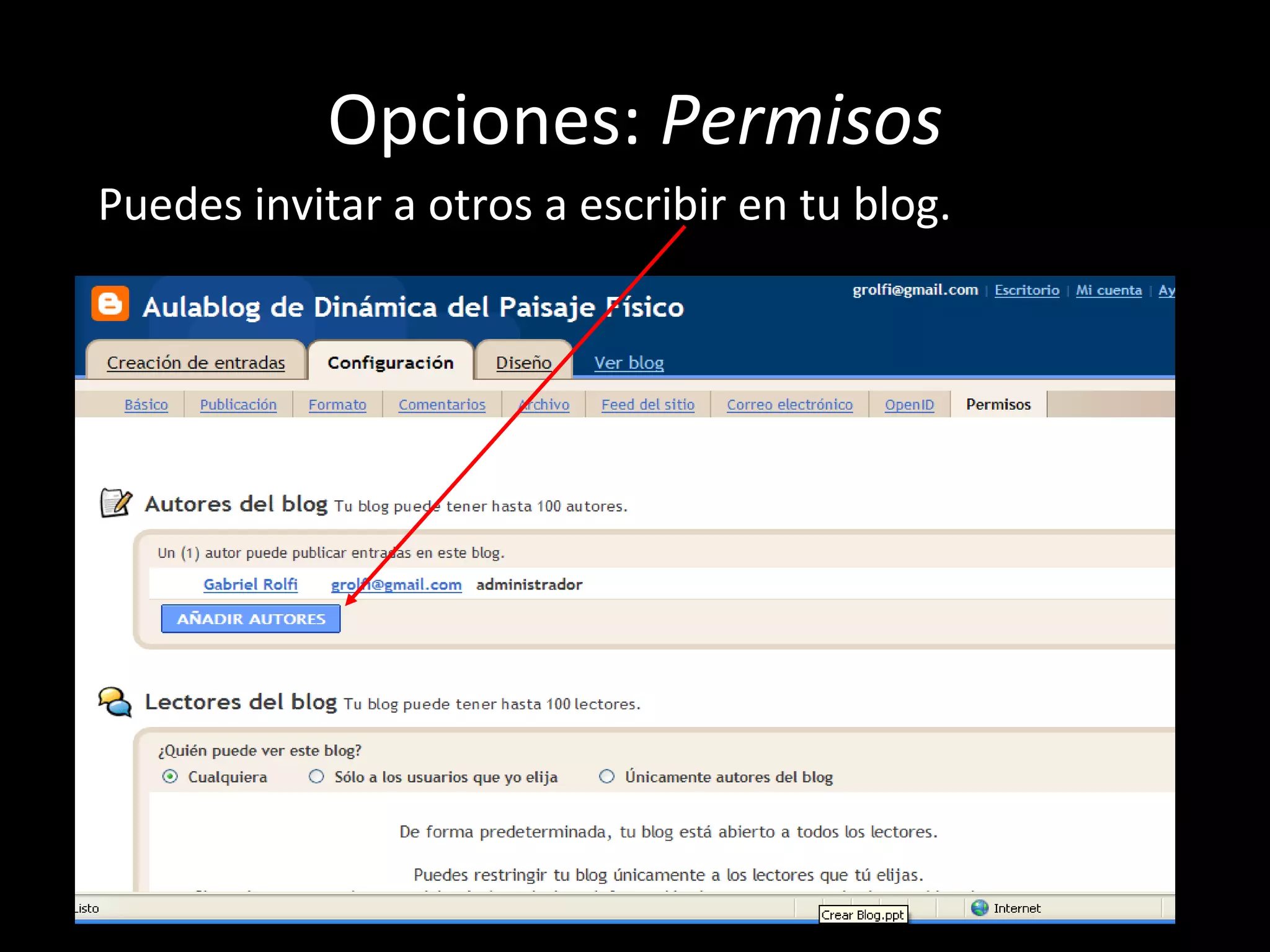1270x952 pixels.
Task: Switch to the Configuración tab
Action: point(391,363)
